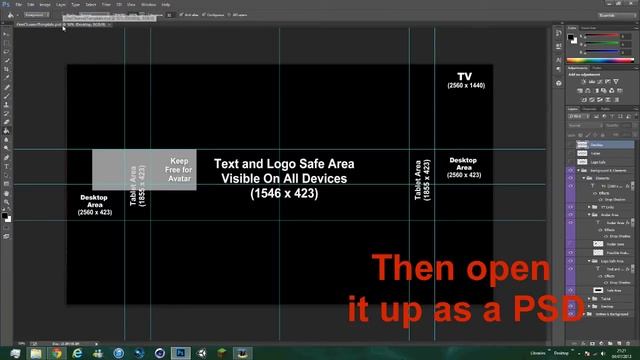Image resolution: width=640 pixels, height=360 pixels.
Task: Click the delete layer trash icon
Action: 628,344
